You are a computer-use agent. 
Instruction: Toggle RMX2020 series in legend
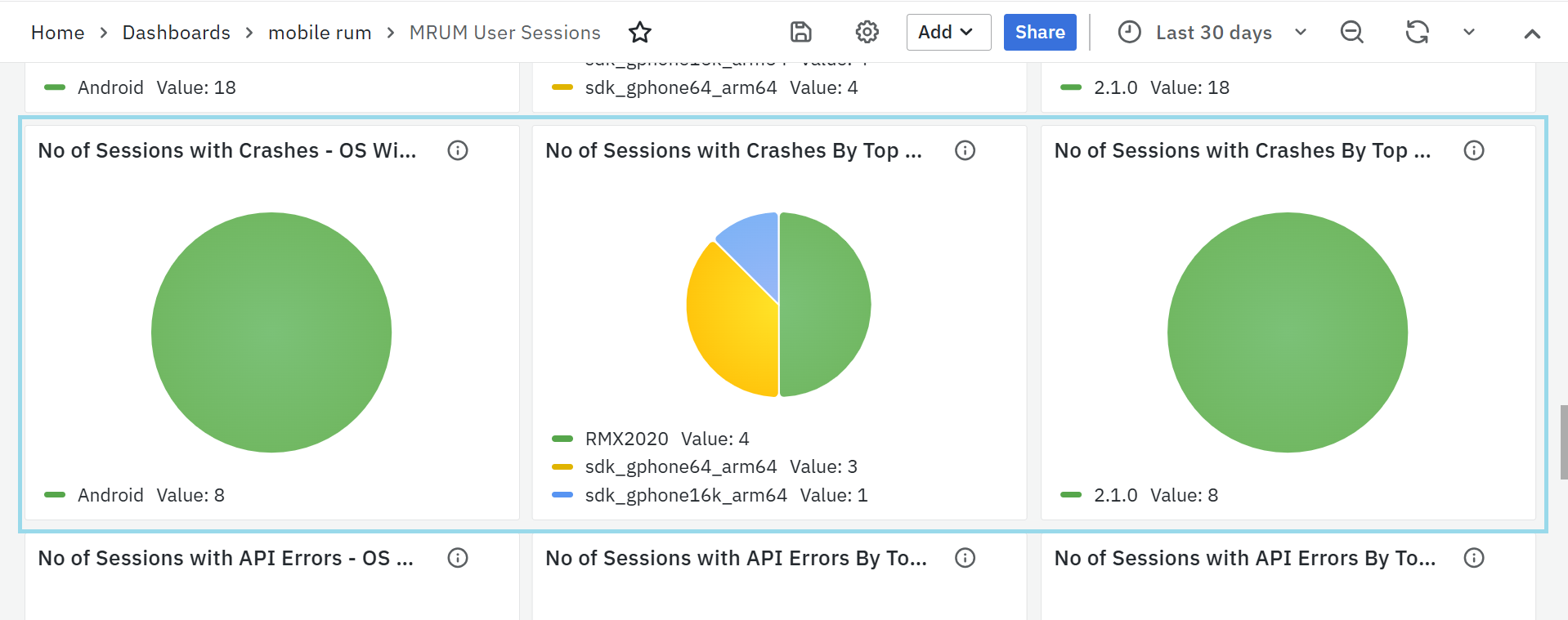pyautogui.click(x=626, y=439)
